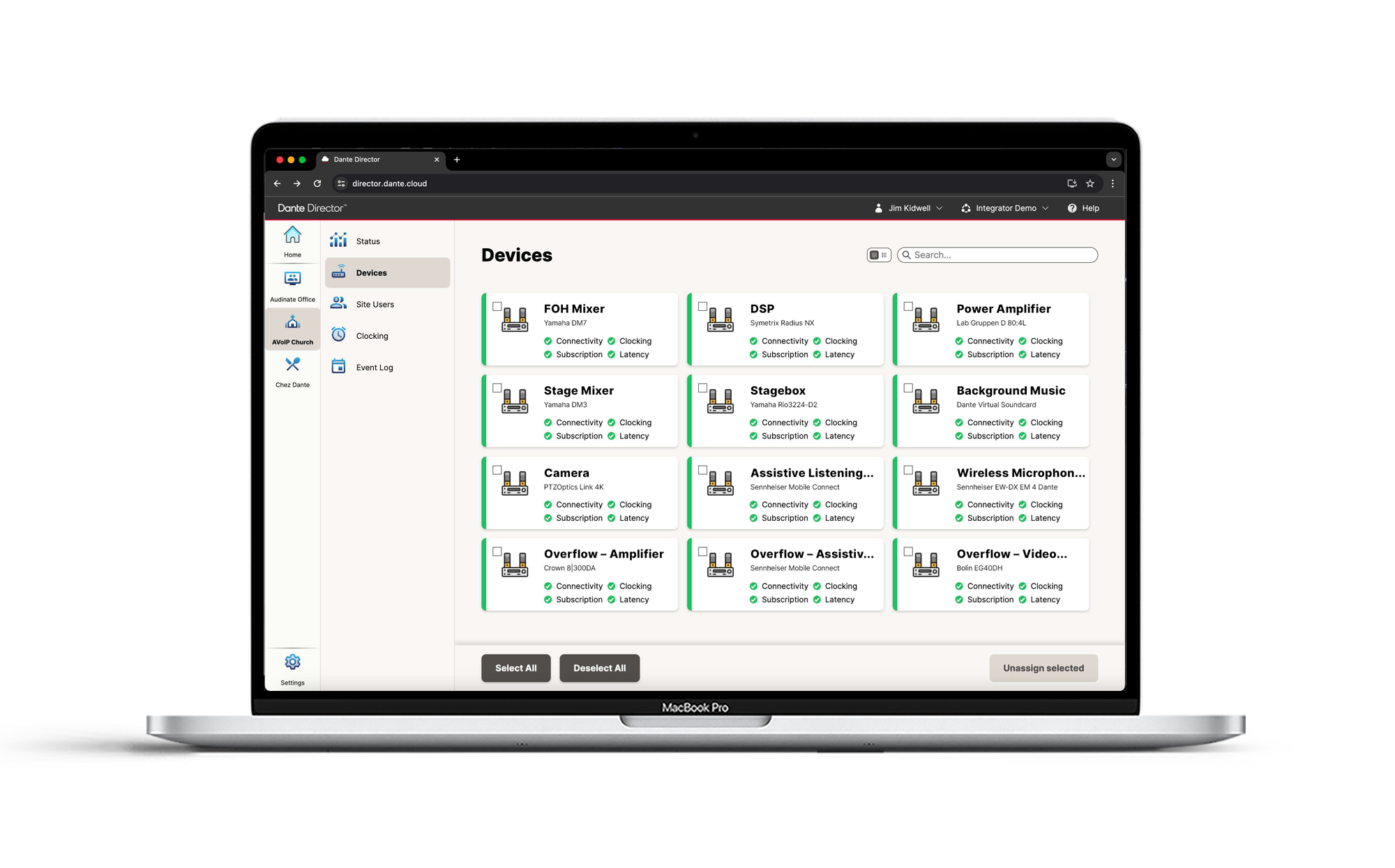
Task: Check the Stage Mixer checkbox
Action: (x=497, y=388)
